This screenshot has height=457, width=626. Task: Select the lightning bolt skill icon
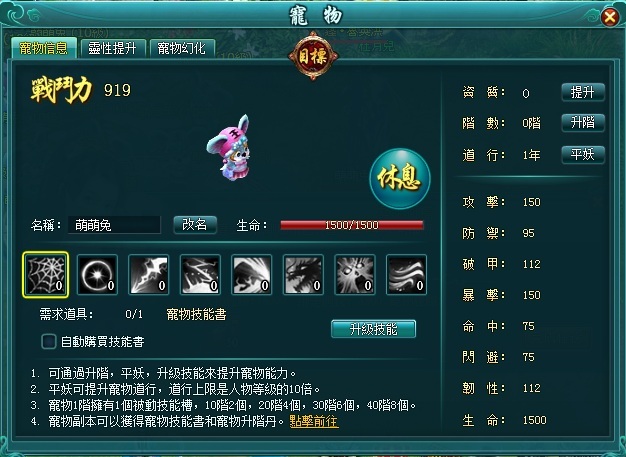tap(149, 275)
